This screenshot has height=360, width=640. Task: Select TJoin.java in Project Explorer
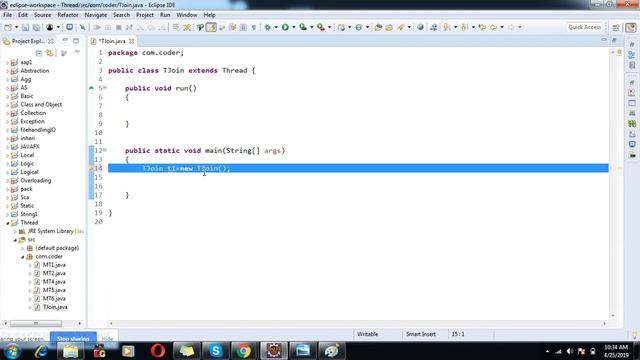pyautogui.click(x=55, y=307)
